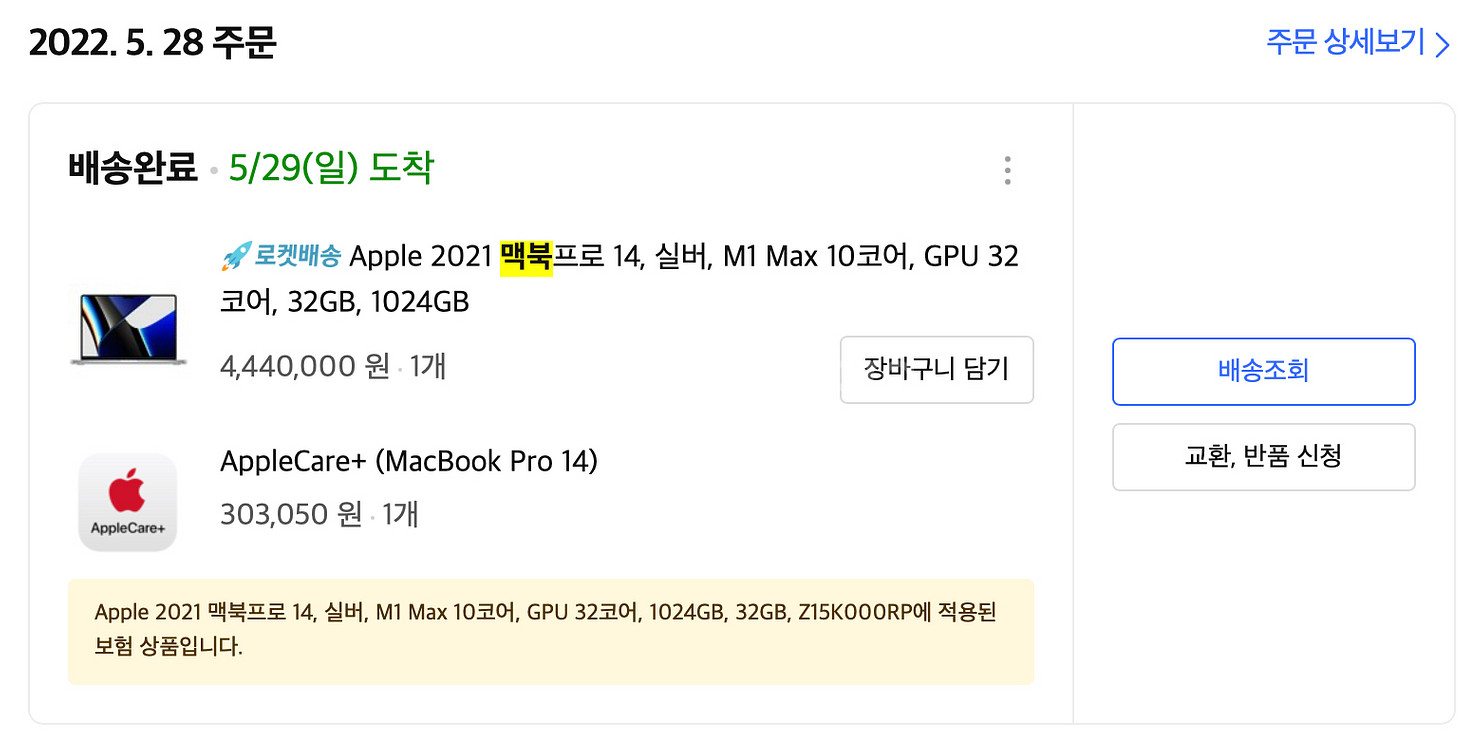Click the 5/29(일) 도착 arrival text
The height and width of the screenshot is (750, 1473).
click(331, 168)
